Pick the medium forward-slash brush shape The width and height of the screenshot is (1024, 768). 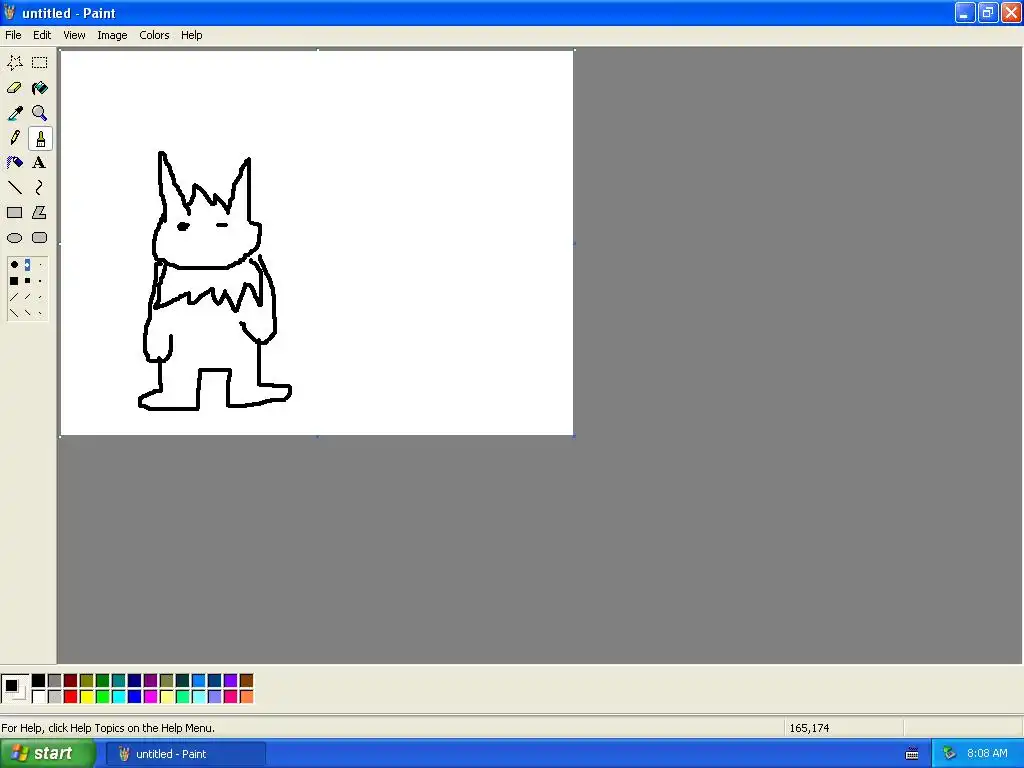(27, 297)
